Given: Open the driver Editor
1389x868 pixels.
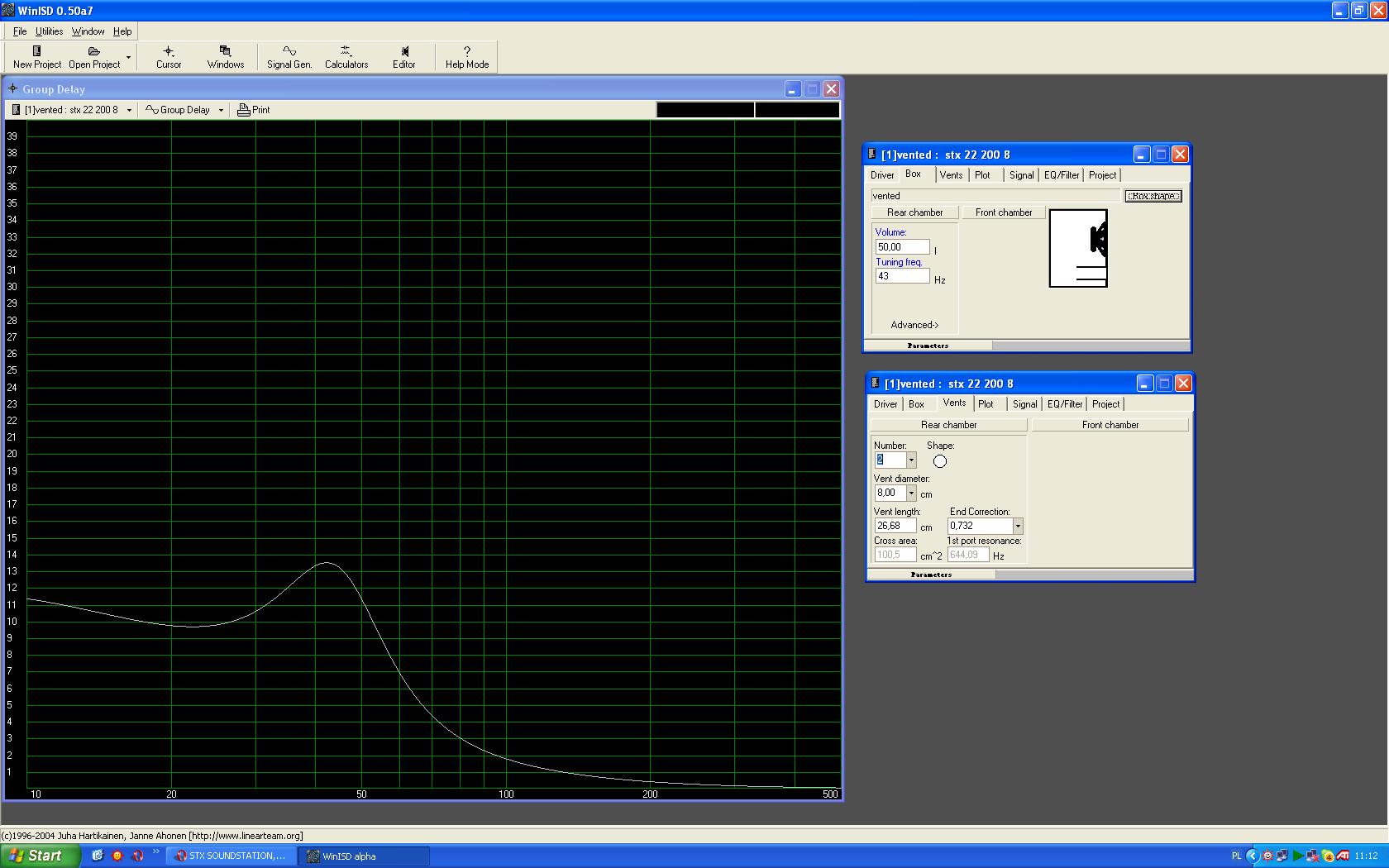Looking at the screenshot, I should pyautogui.click(x=404, y=56).
